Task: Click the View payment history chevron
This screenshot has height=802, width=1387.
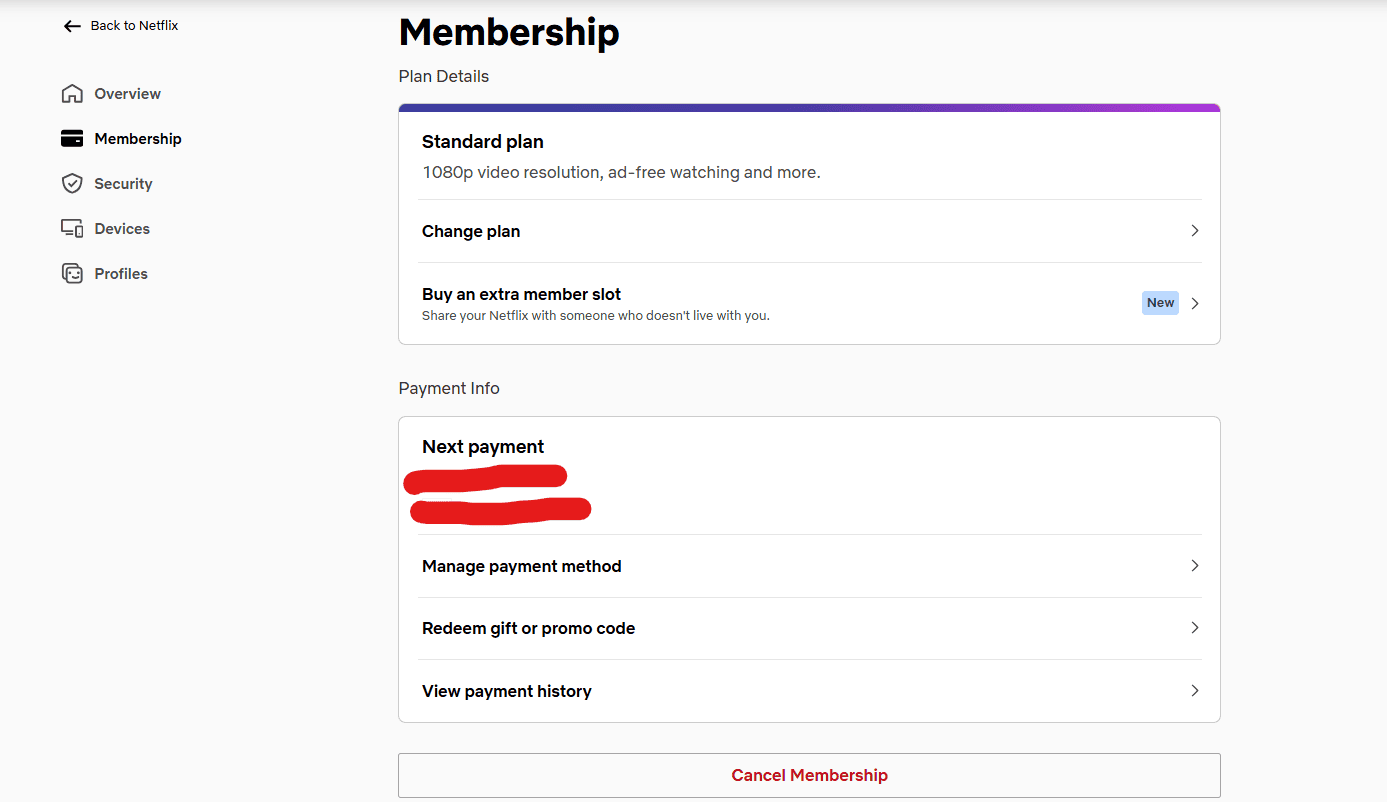Action: pos(1194,691)
